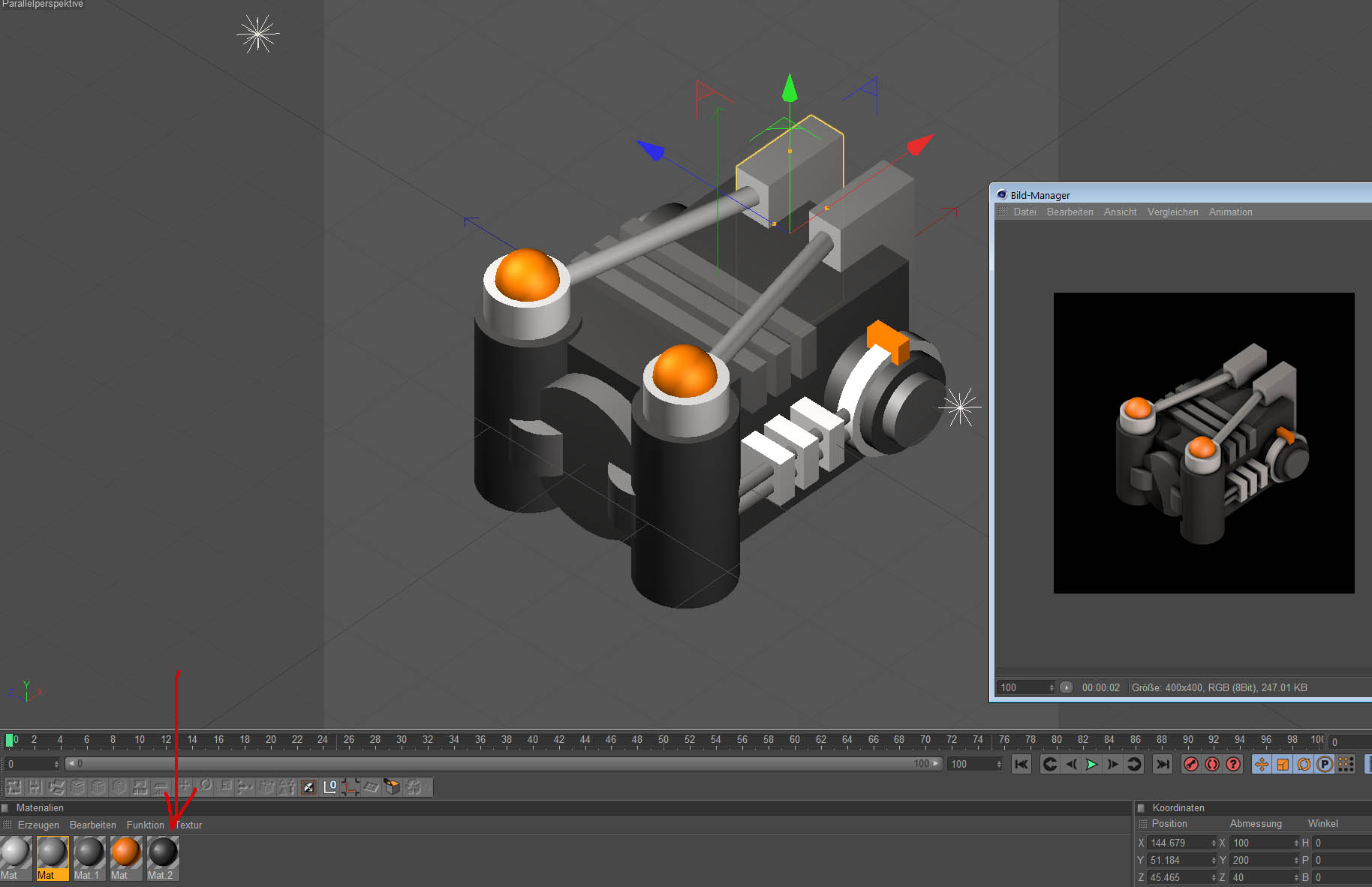Click the axis icon labelled L 0
The height and width of the screenshot is (887, 1372).
point(329,787)
